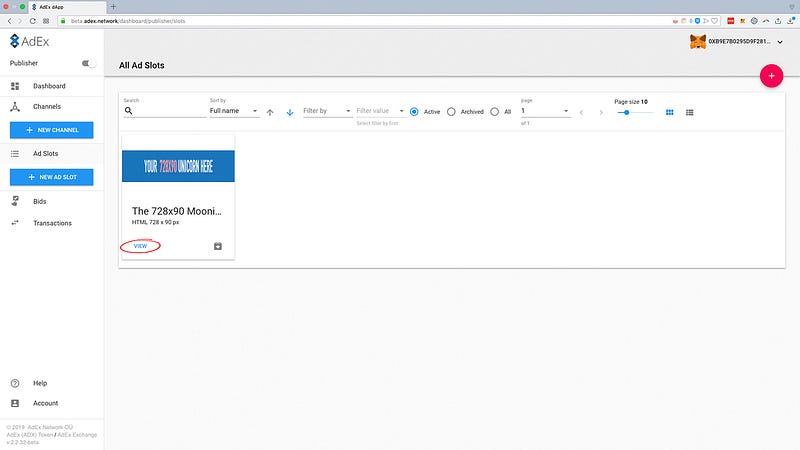The height and width of the screenshot is (450, 800).
Task: Click the Help question mark icon
Action: [15, 383]
